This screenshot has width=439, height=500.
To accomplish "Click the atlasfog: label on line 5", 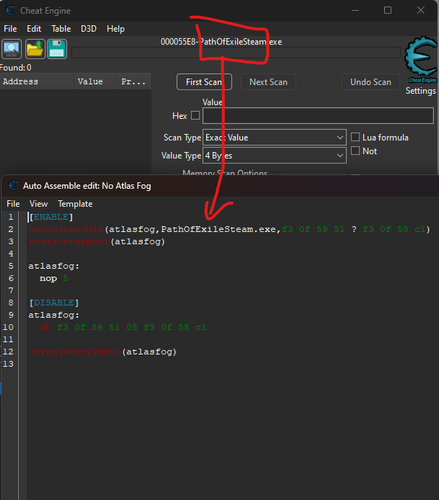I will 54,266.
